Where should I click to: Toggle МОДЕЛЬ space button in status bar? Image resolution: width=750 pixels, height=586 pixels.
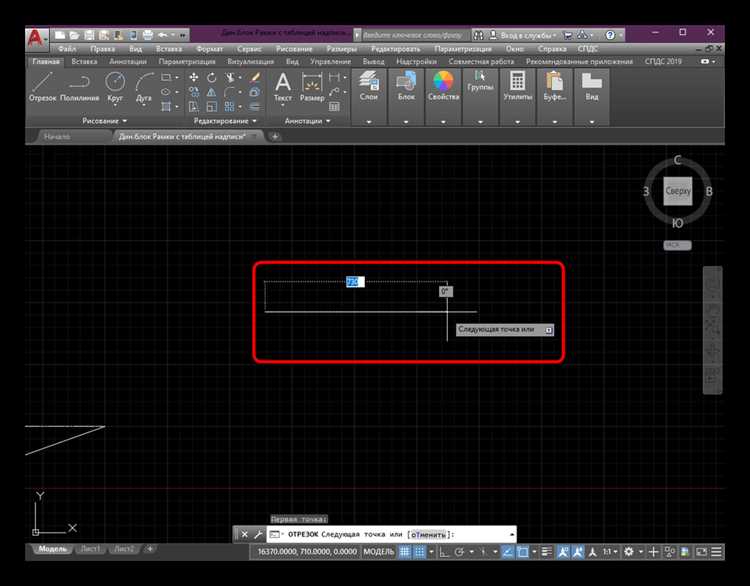click(x=378, y=552)
